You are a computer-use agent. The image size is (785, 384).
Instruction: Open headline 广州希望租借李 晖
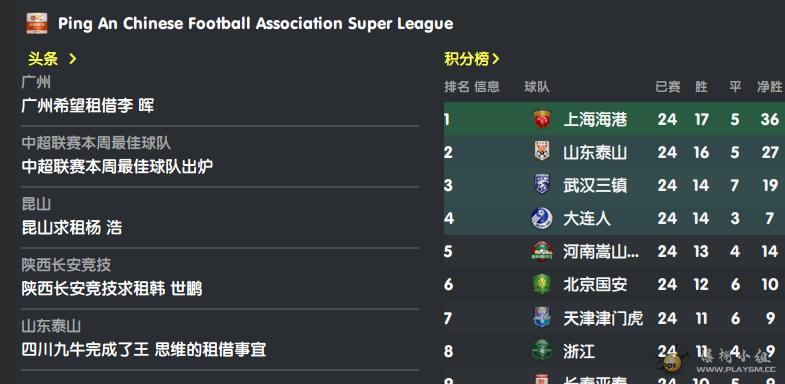(x=88, y=106)
